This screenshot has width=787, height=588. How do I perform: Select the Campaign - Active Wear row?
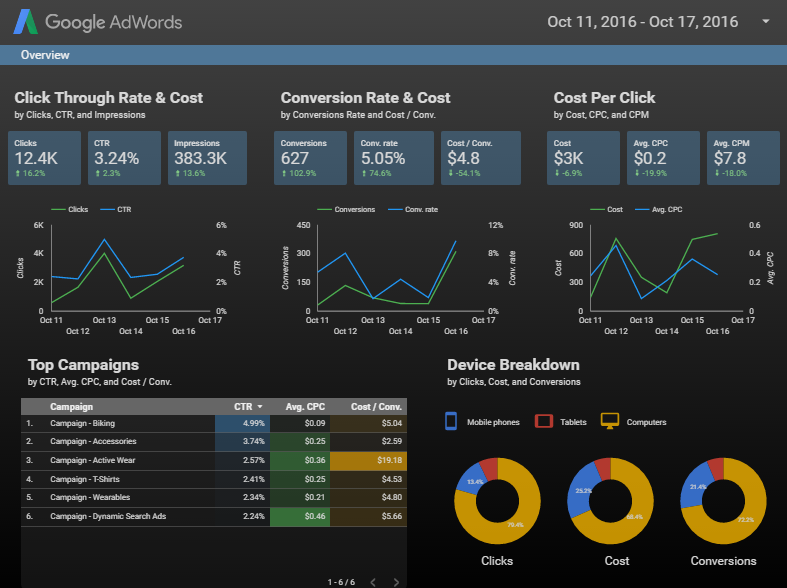tap(214, 461)
